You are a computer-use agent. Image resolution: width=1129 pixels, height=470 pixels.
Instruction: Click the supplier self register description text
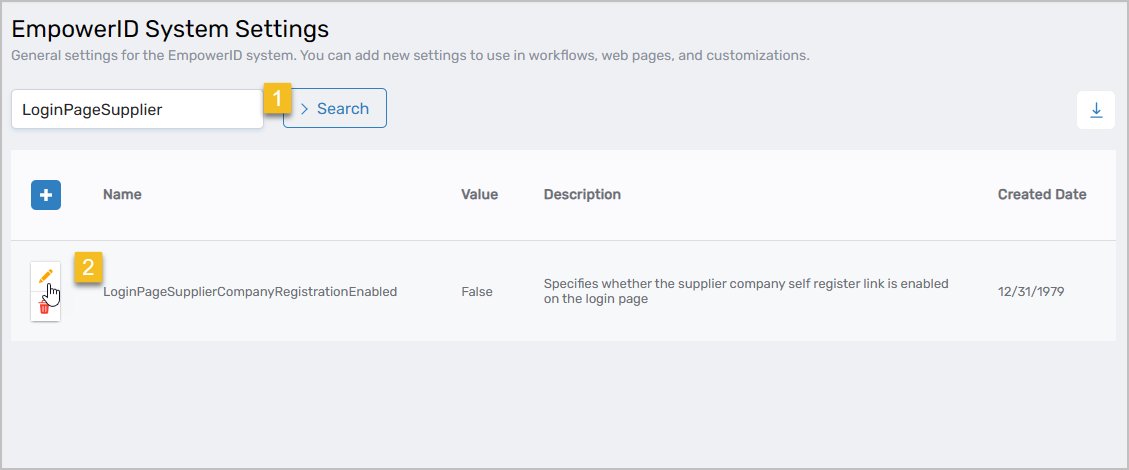pyautogui.click(x=745, y=291)
